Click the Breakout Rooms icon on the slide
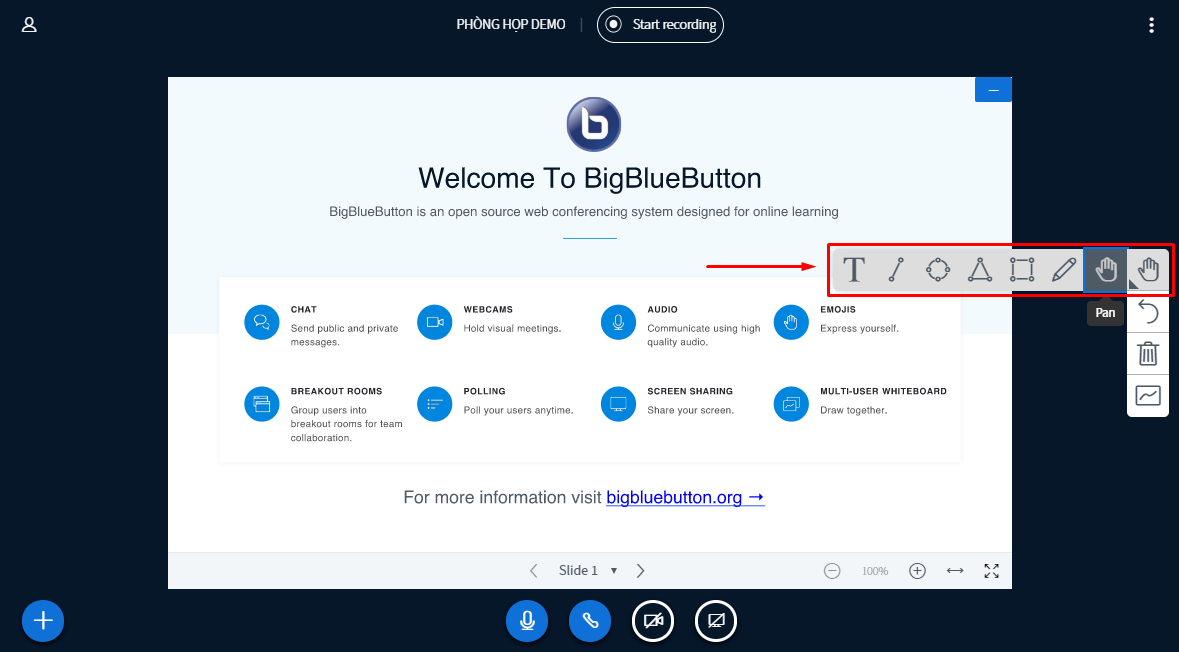The width and height of the screenshot is (1179, 652). pos(262,404)
